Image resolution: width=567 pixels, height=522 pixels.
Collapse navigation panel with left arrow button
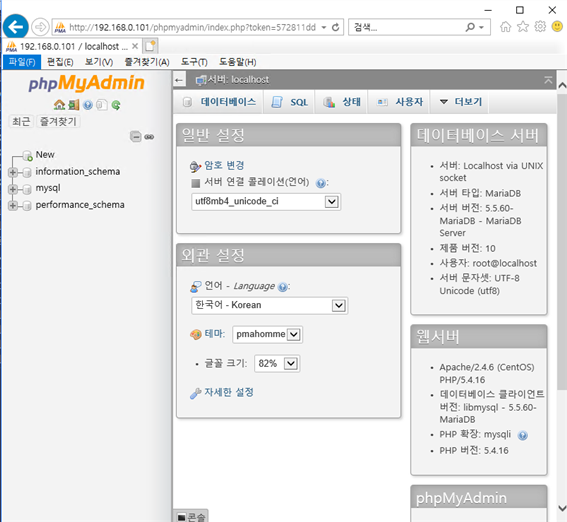point(179,80)
